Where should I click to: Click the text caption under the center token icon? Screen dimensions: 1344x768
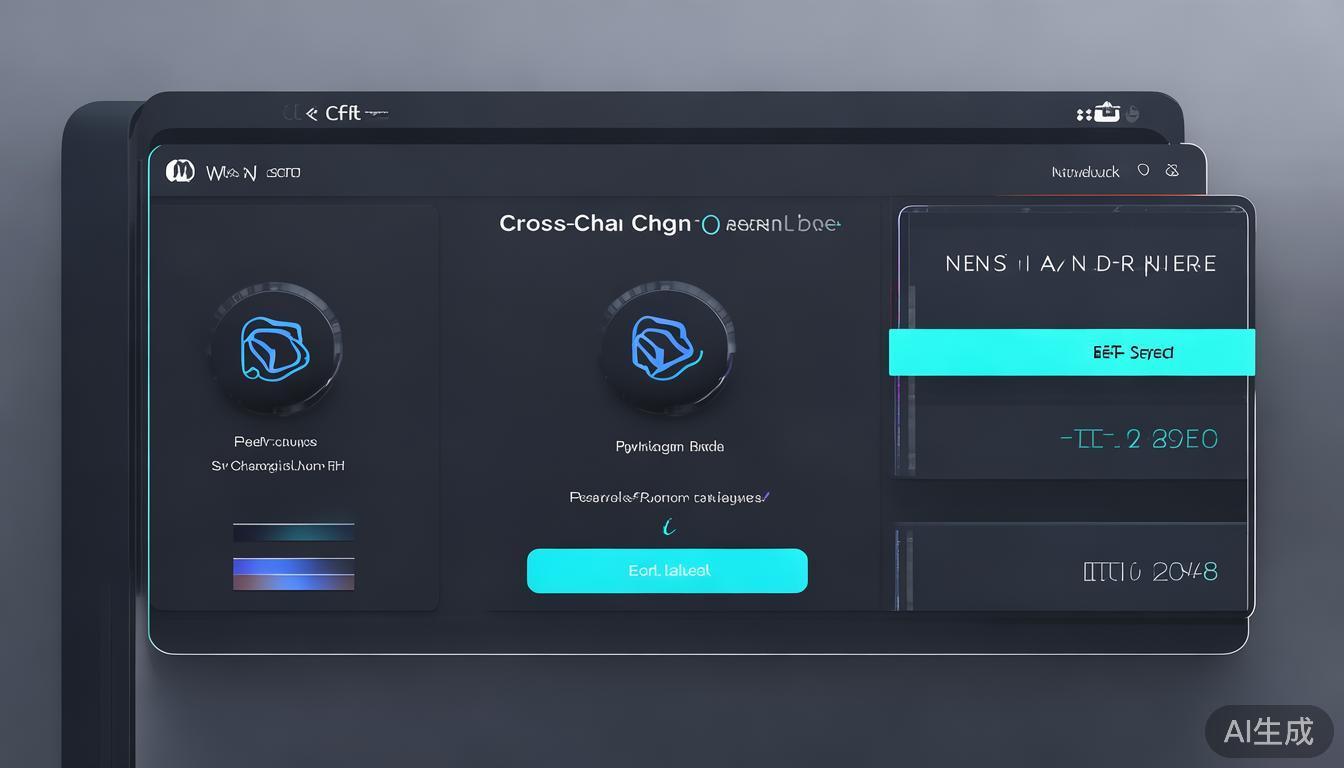point(669,447)
